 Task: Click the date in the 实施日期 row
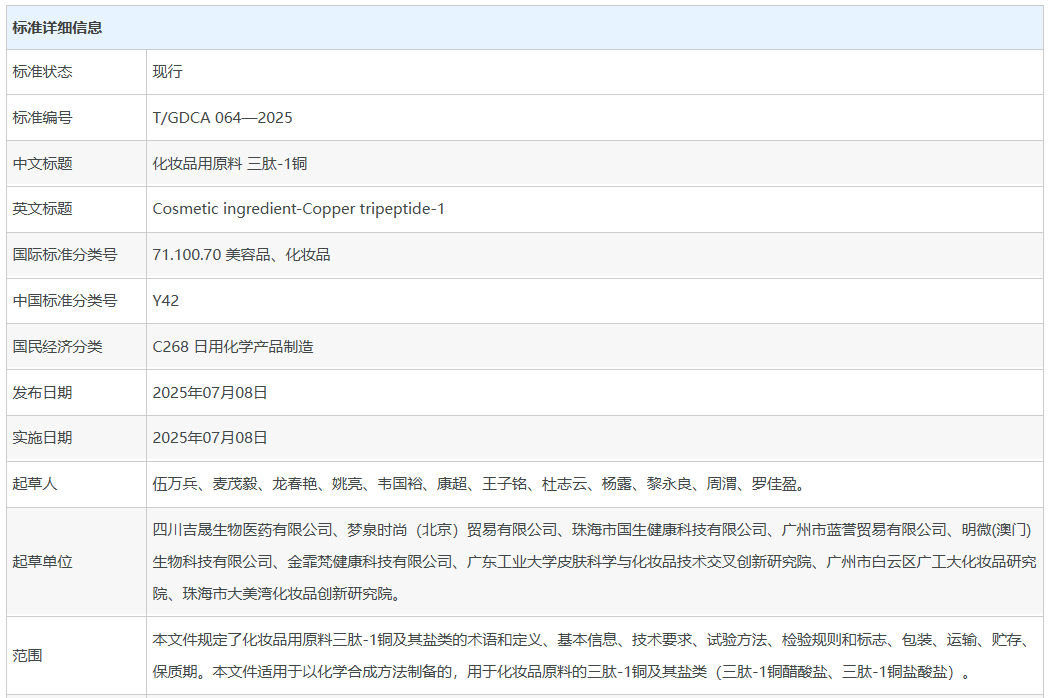pyautogui.click(x=210, y=438)
